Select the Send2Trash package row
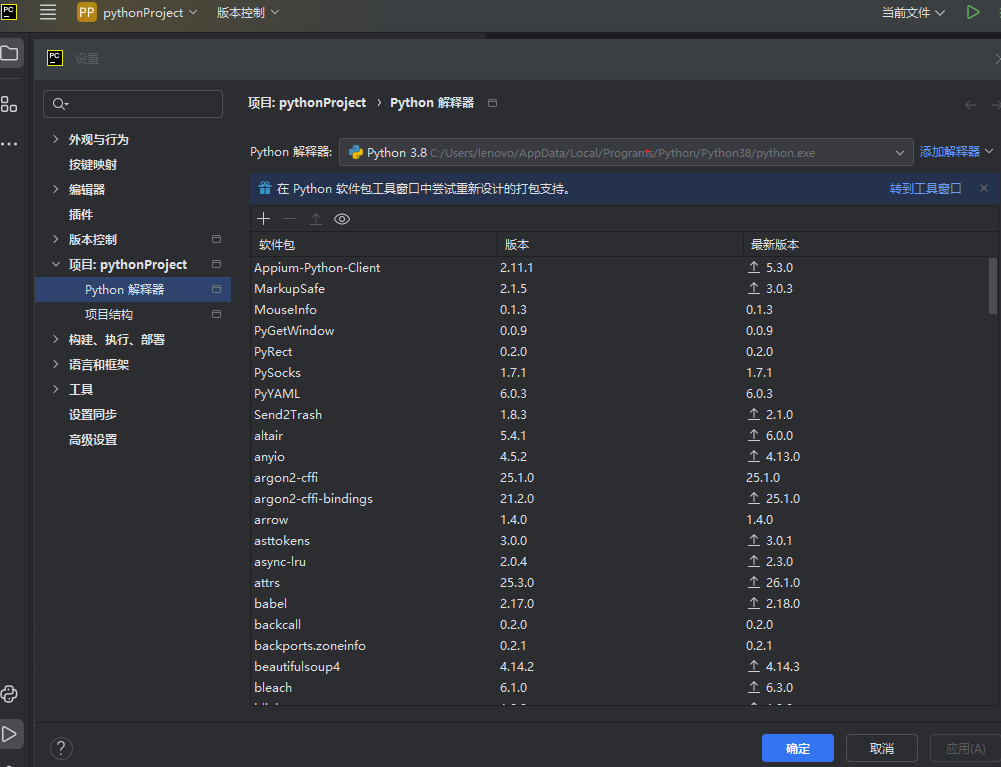1001x767 pixels. pyautogui.click(x=619, y=414)
